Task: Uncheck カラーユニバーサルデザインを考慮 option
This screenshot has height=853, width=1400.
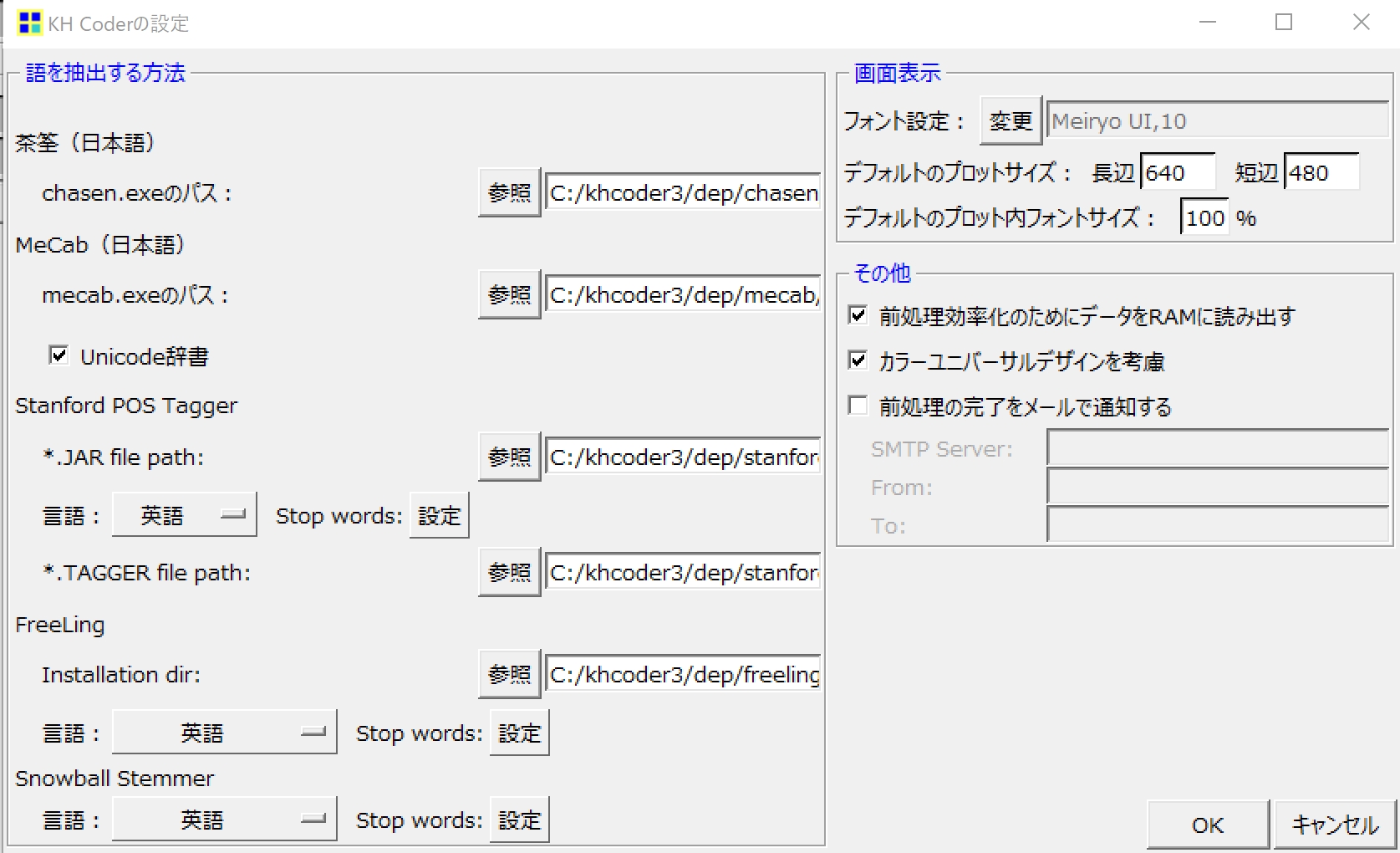Action: point(858,361)
